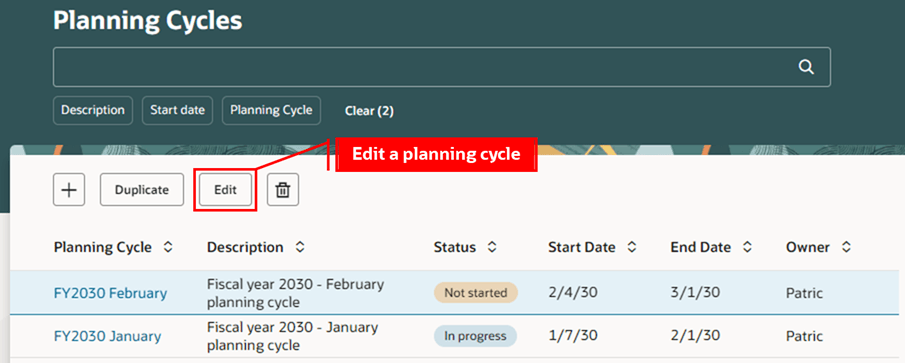The width and height of the screenshot is (905, 363).
Task: Select the February planning cycle description text
Action: point(296,293)
